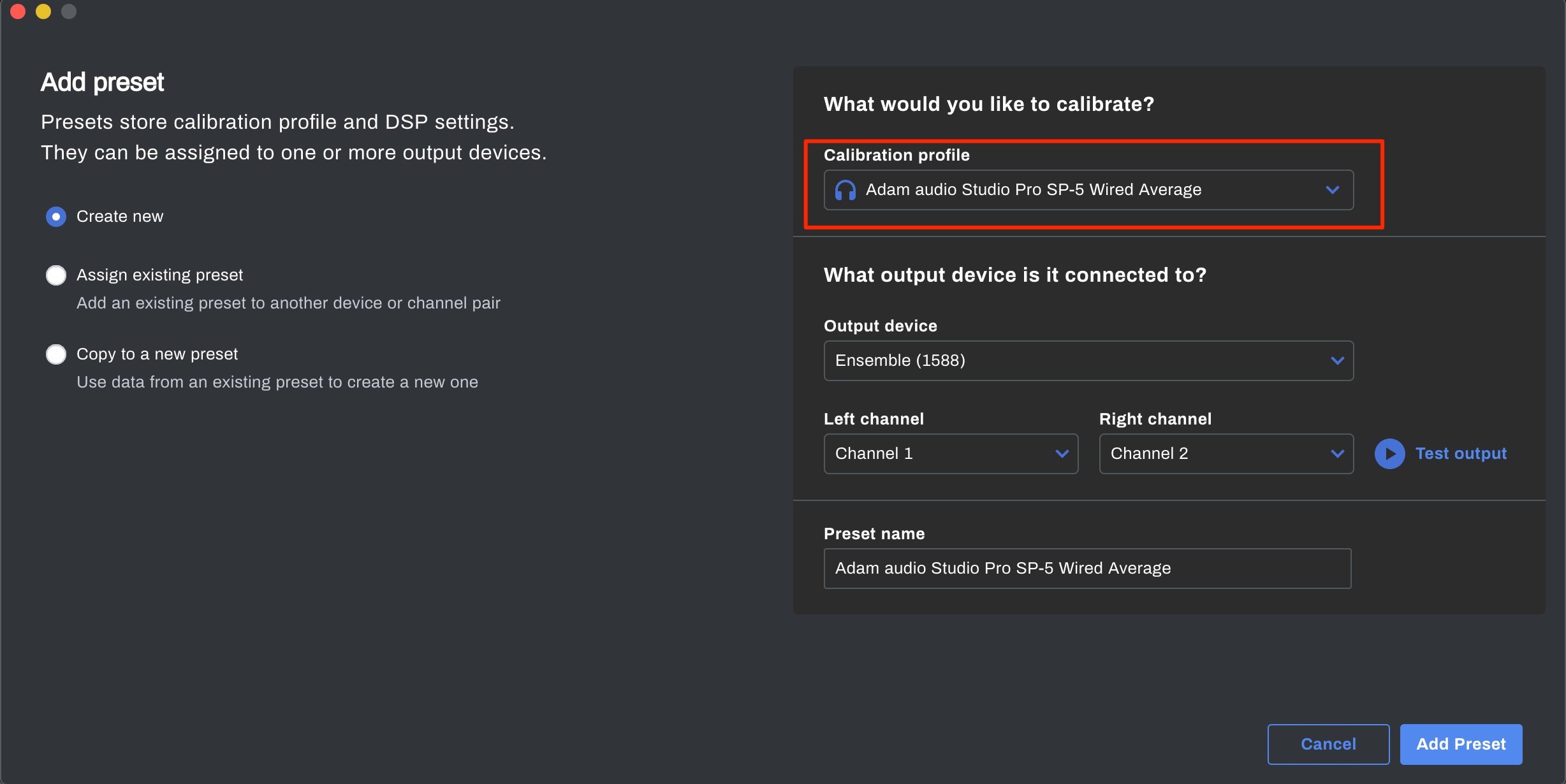
Task: Click the headphones icon in Calibration profile
Action: pyautogui.click(x=845, y=190)
